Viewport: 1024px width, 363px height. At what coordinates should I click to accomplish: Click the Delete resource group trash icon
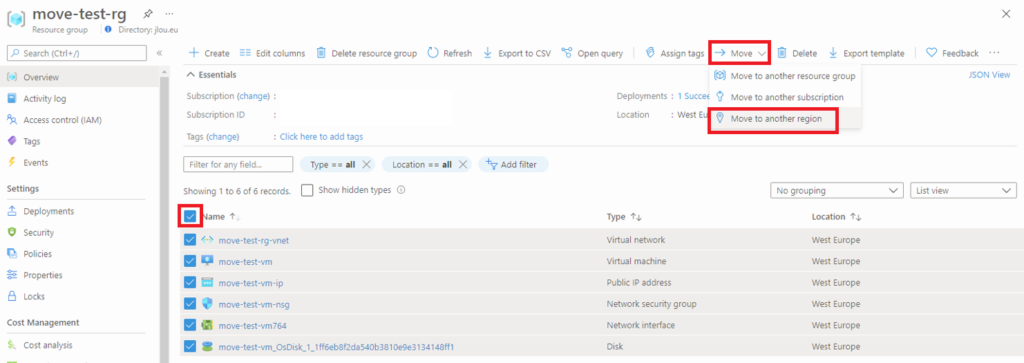click(x=321, y=53)
